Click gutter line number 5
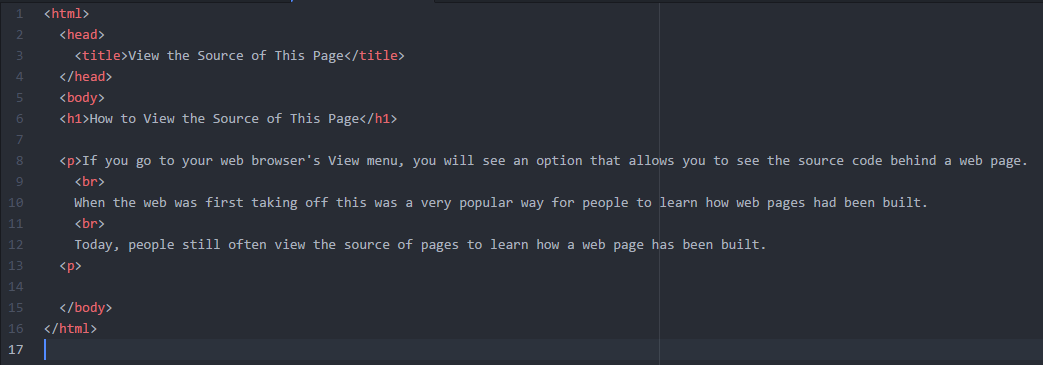This screenshot has width=1043, height=365. point(20,98)
